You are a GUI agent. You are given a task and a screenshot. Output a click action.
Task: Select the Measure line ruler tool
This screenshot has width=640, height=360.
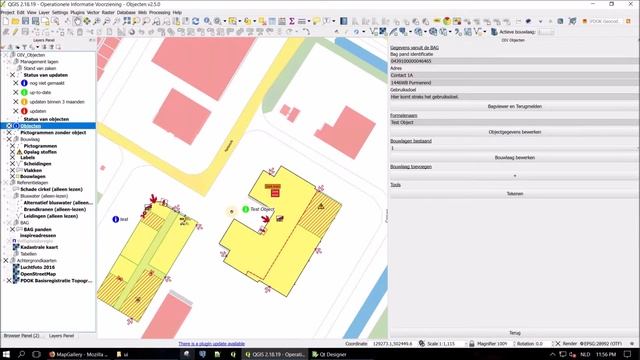(x=302, y=21)
